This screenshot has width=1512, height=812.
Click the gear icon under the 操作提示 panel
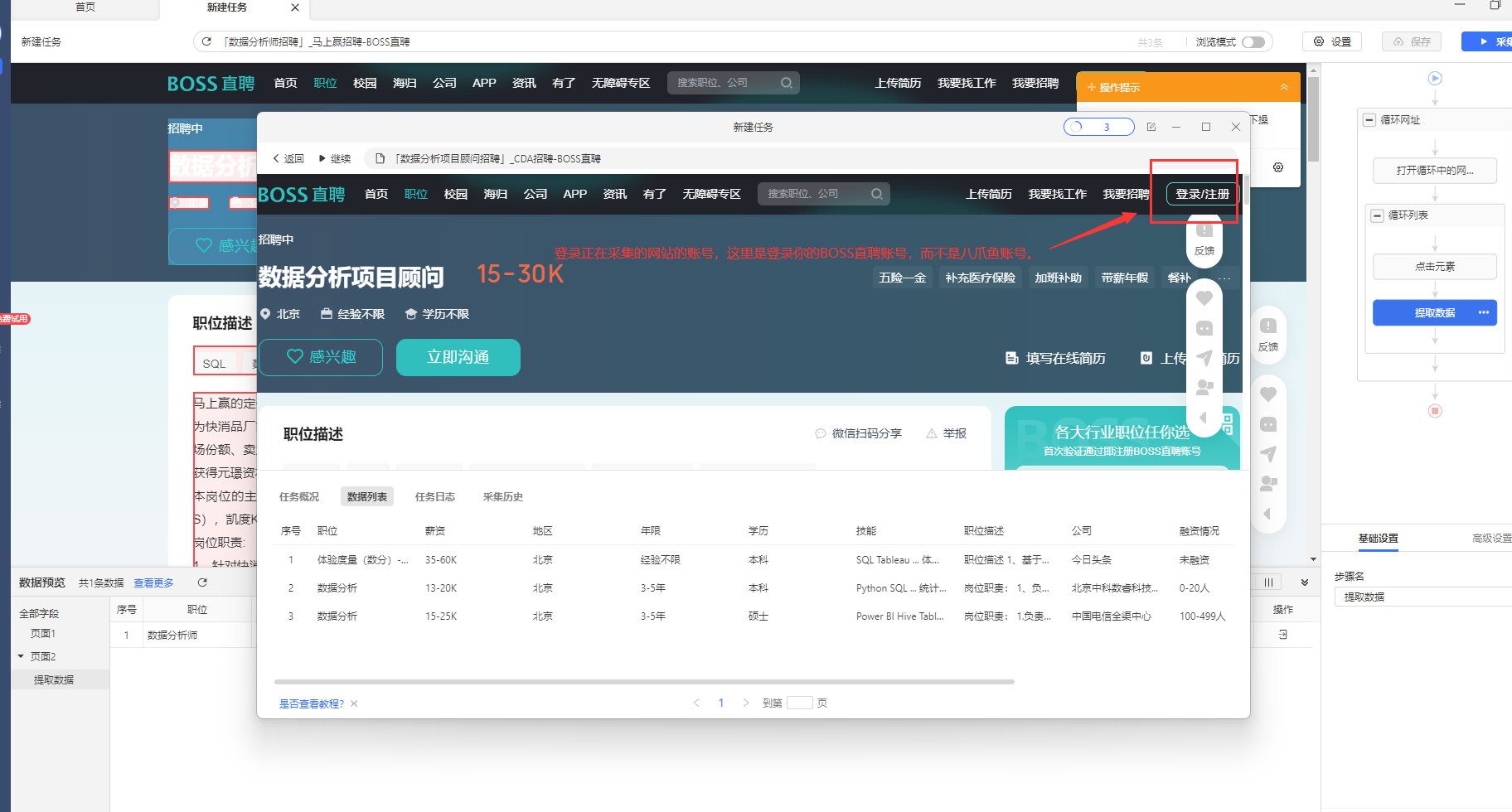point(1278,167)
